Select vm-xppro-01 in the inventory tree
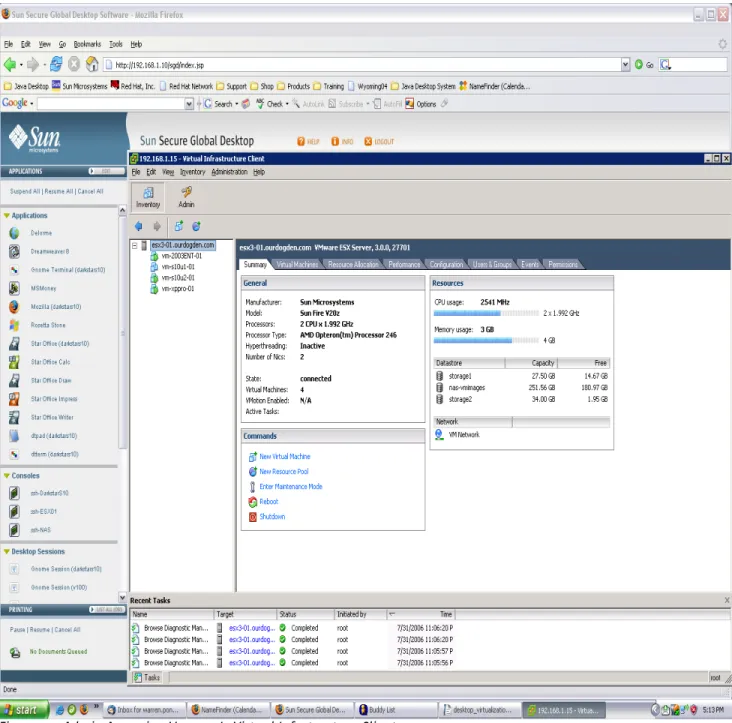 (x=178, y=289)
